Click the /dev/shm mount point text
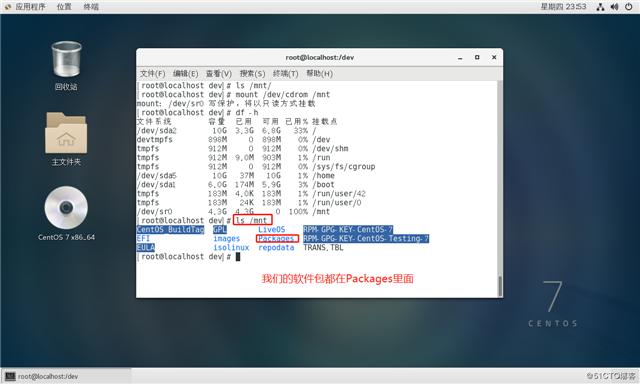This screenshot has width=640, height=384. pyautogui.click(x=330, y=149)
